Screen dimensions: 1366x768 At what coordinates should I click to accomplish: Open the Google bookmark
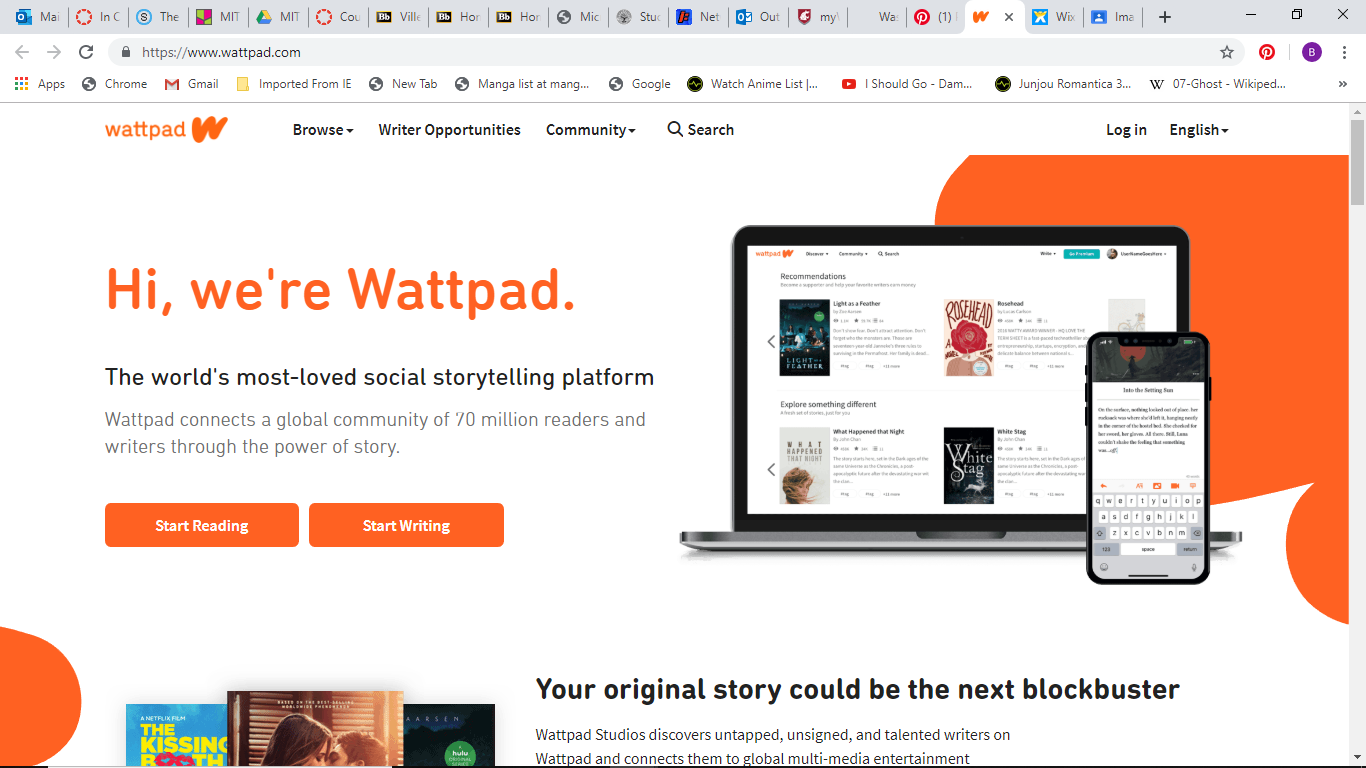pyautogui.click(x=640, y=84)
